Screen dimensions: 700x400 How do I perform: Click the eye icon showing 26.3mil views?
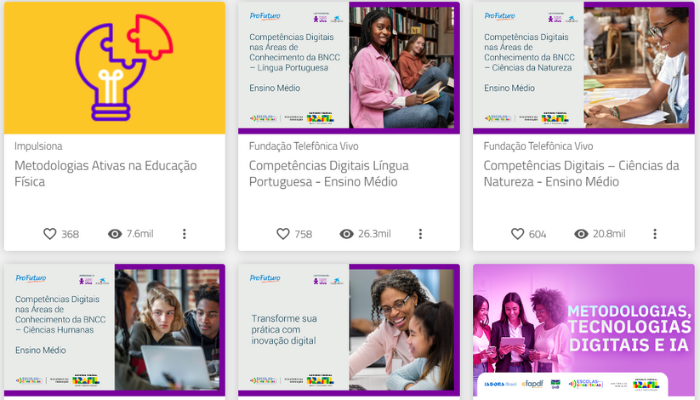pyautogui.click(x=346, y=234)
